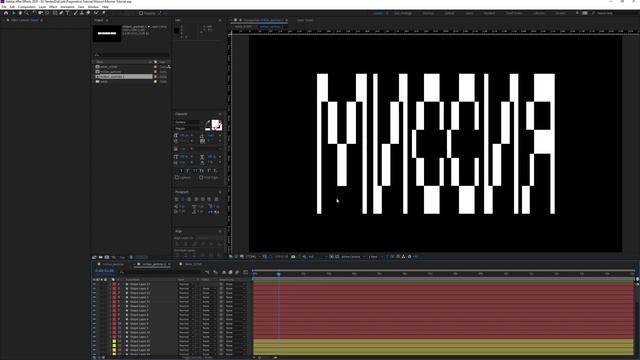Select the Hand tool
This screenshot has width=640, height=360.
click(20, 13)
